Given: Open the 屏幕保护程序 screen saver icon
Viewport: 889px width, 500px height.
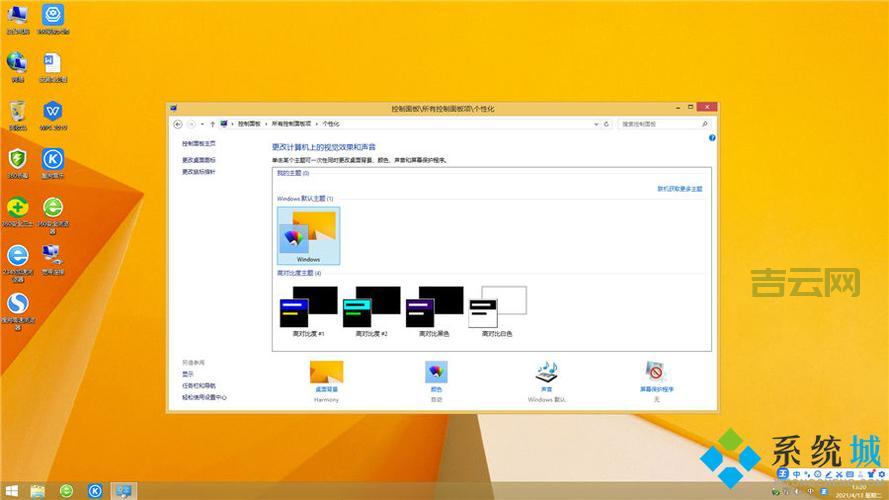Looking at the screenshot, I should tap(656, 374).
